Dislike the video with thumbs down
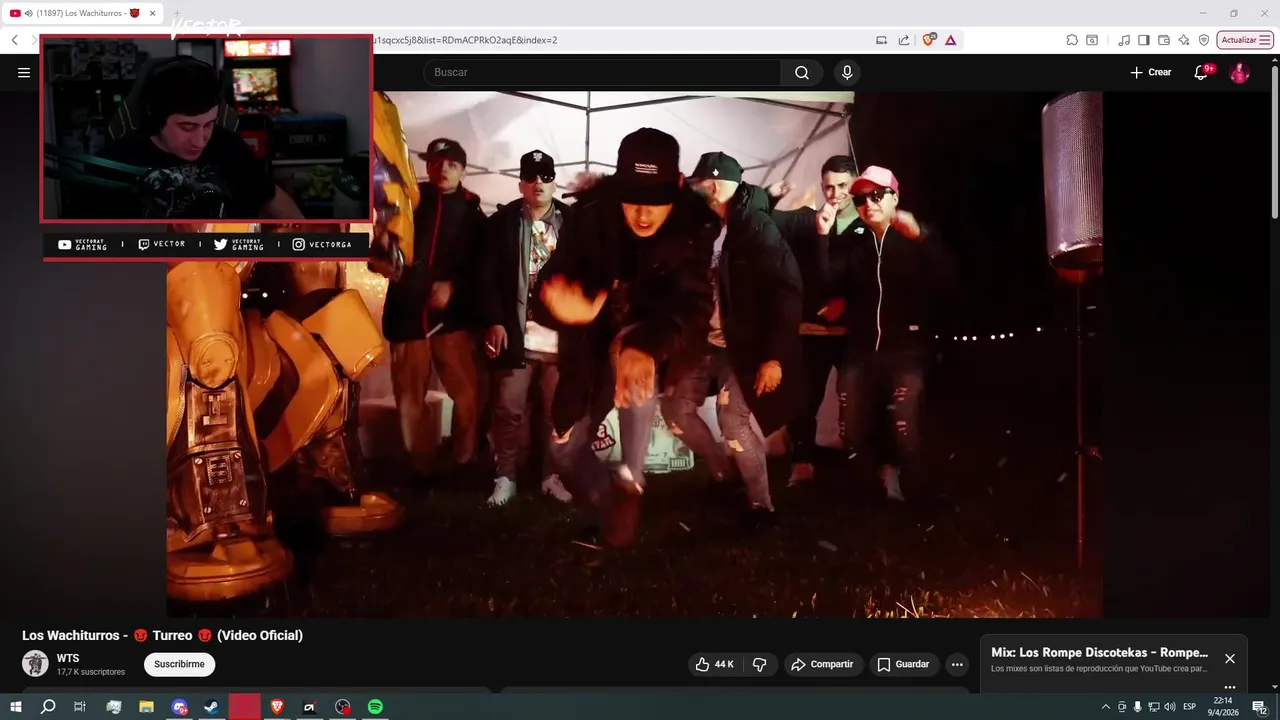Image resolution: width=1280 pixels, height=720 pixels. click(759, 664)
